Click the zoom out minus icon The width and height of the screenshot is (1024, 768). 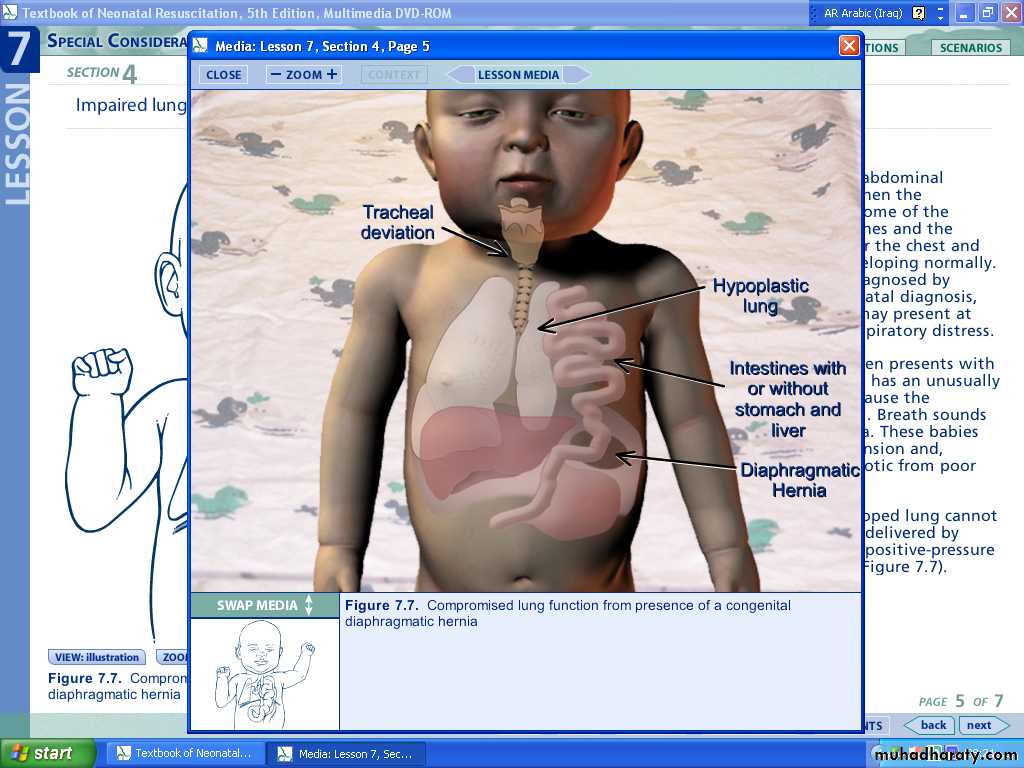(276, 74)
